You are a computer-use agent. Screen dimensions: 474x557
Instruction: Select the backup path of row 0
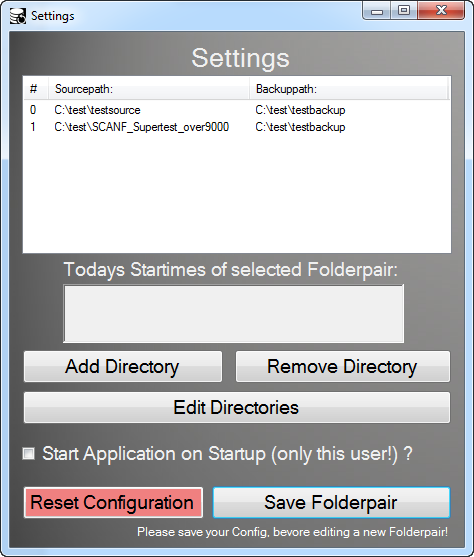[x=300, y=110]
